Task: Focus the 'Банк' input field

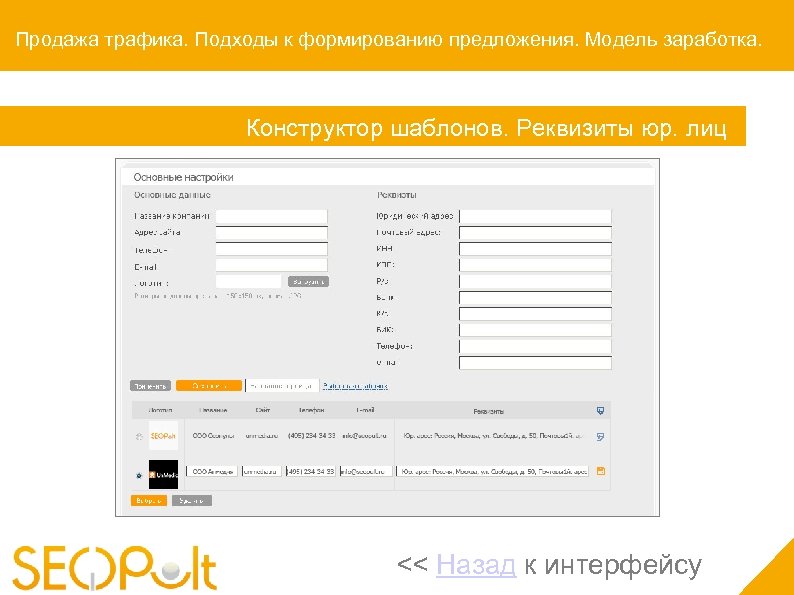Action: (x=535, y=298)
